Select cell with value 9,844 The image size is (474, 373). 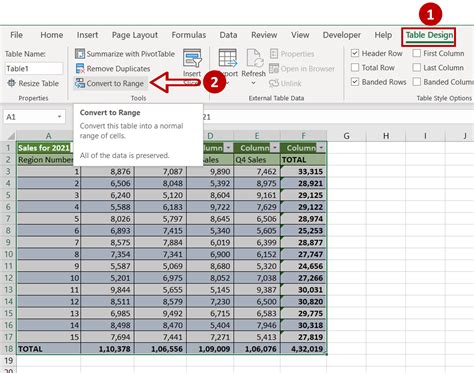click(107, 290)
